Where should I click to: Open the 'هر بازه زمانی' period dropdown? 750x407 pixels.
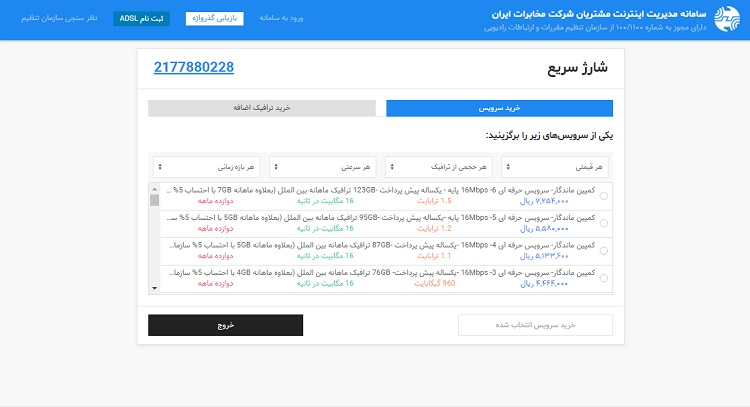[x=207, y=167]
